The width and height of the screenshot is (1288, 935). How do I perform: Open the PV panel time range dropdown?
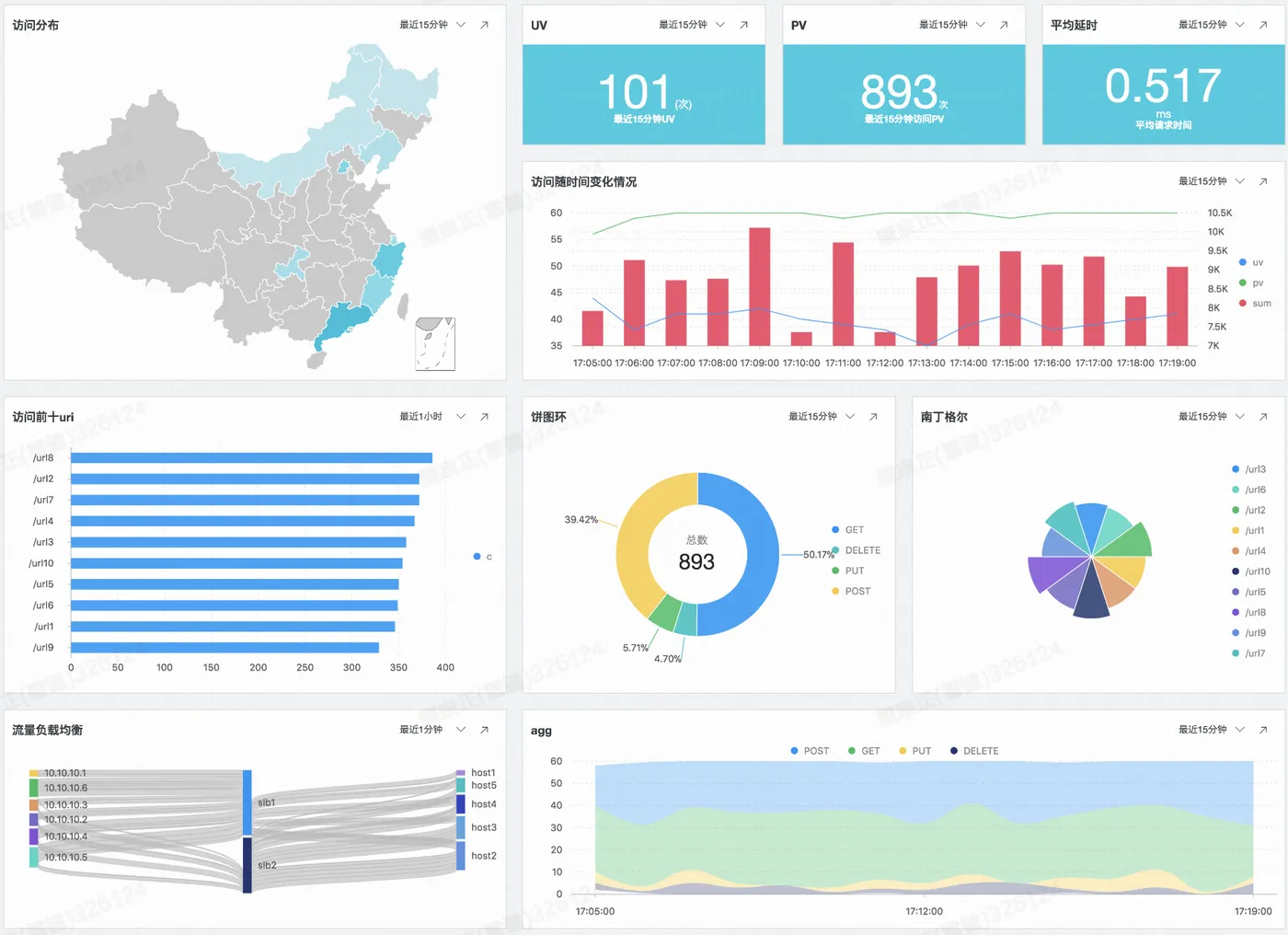[952, 25]
